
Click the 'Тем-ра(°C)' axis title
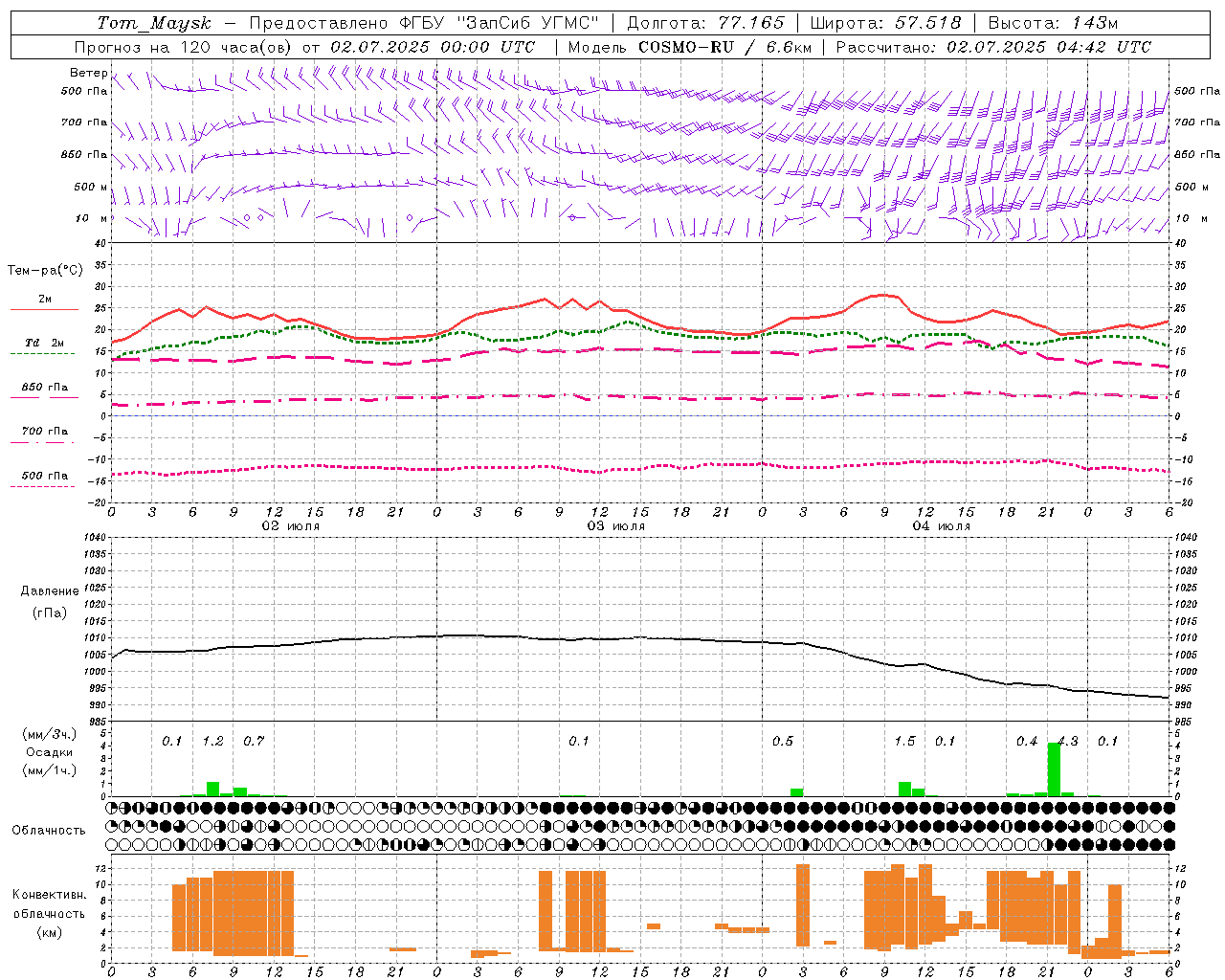click(x=45, y=271)
